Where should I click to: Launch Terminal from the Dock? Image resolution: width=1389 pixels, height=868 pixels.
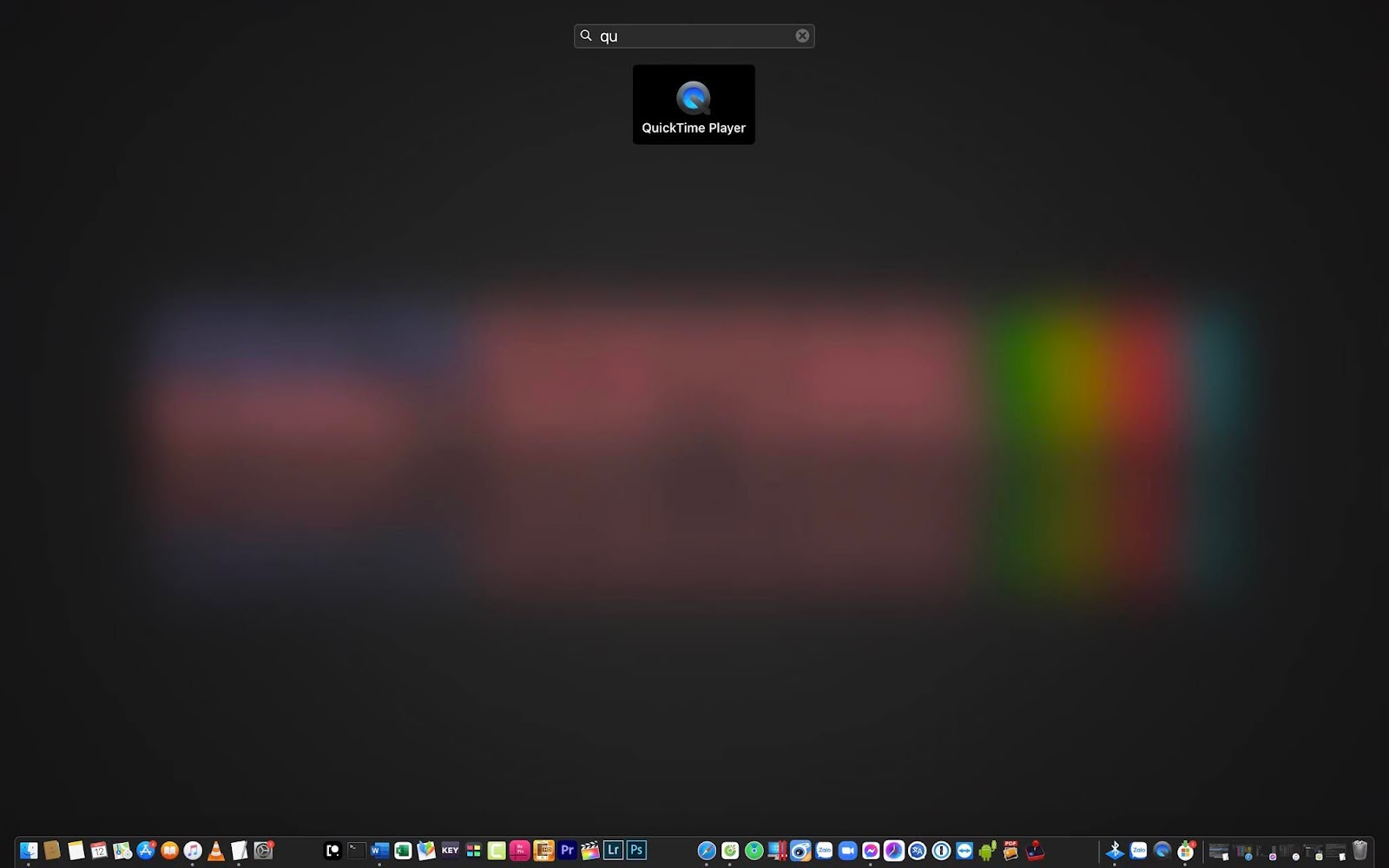point(356,850)
